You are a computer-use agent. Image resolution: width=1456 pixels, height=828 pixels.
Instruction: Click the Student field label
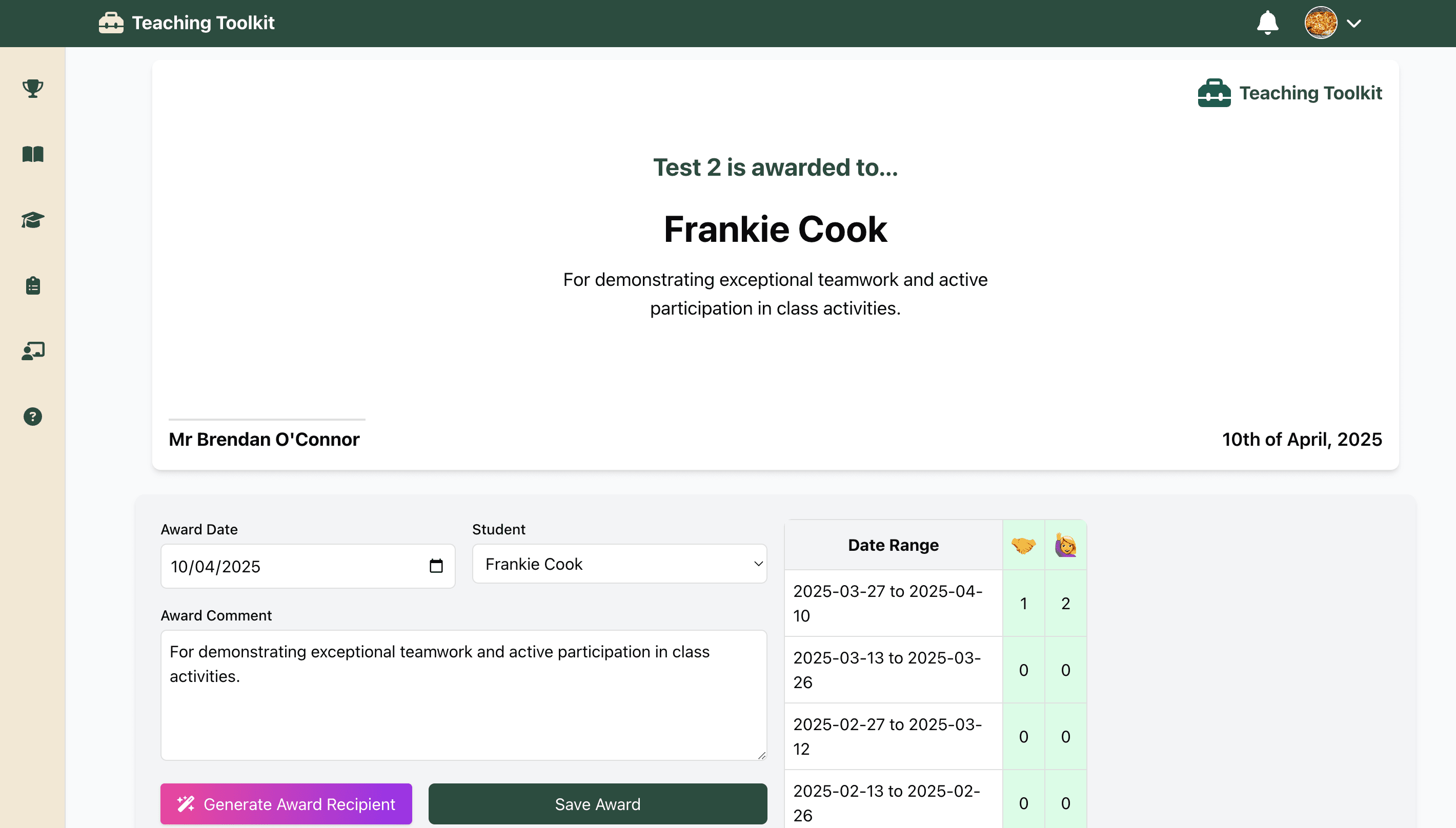coord(498,529)
